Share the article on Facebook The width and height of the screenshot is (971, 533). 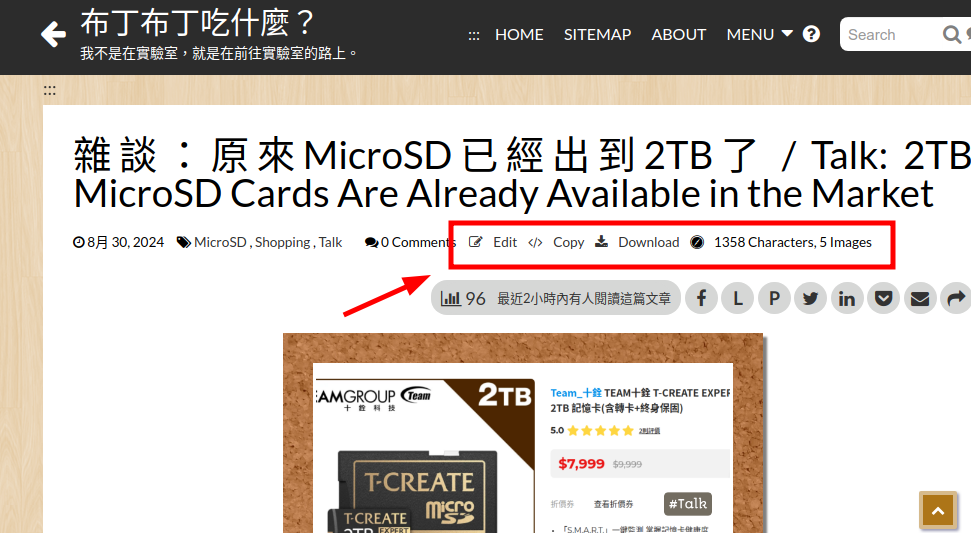[701, 298]
